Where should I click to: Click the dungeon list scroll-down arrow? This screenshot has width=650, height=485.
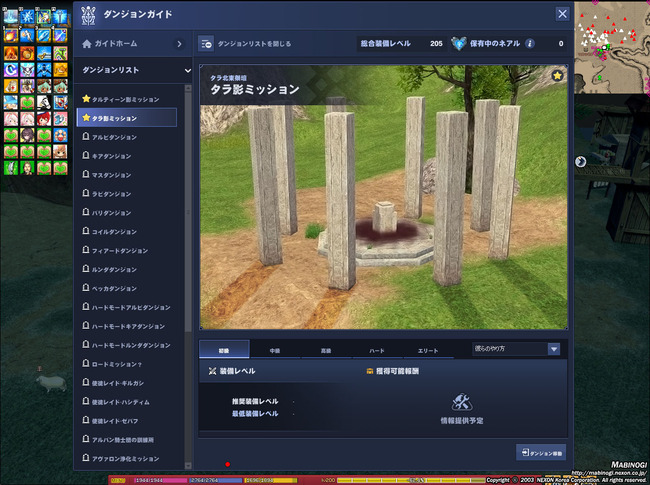click(188, 466)
